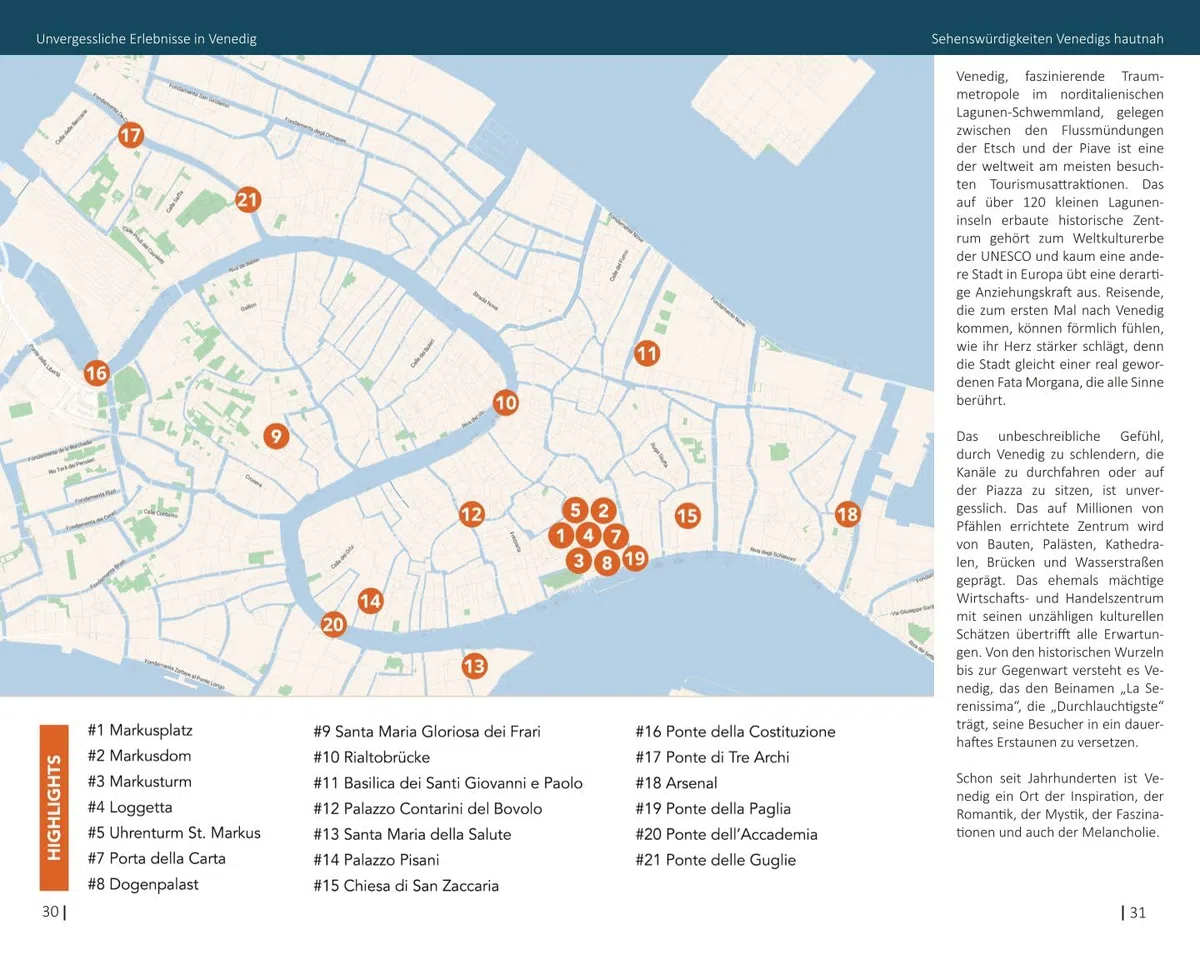Select map marker number 21
Viewport: 1200px width, 960px height.
(x=248, y=200)
